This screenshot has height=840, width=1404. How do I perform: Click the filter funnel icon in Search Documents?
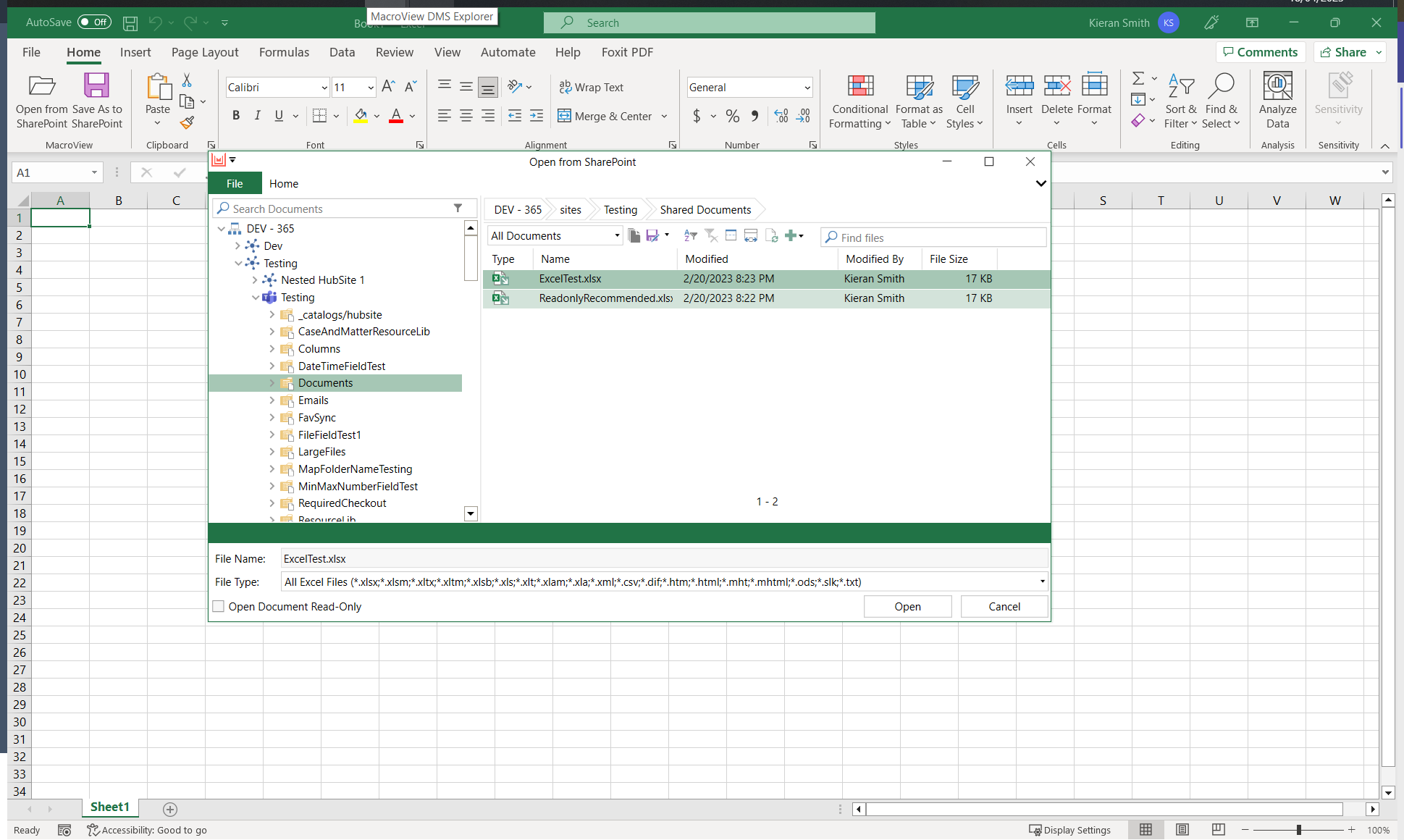(x=458, y=209)
